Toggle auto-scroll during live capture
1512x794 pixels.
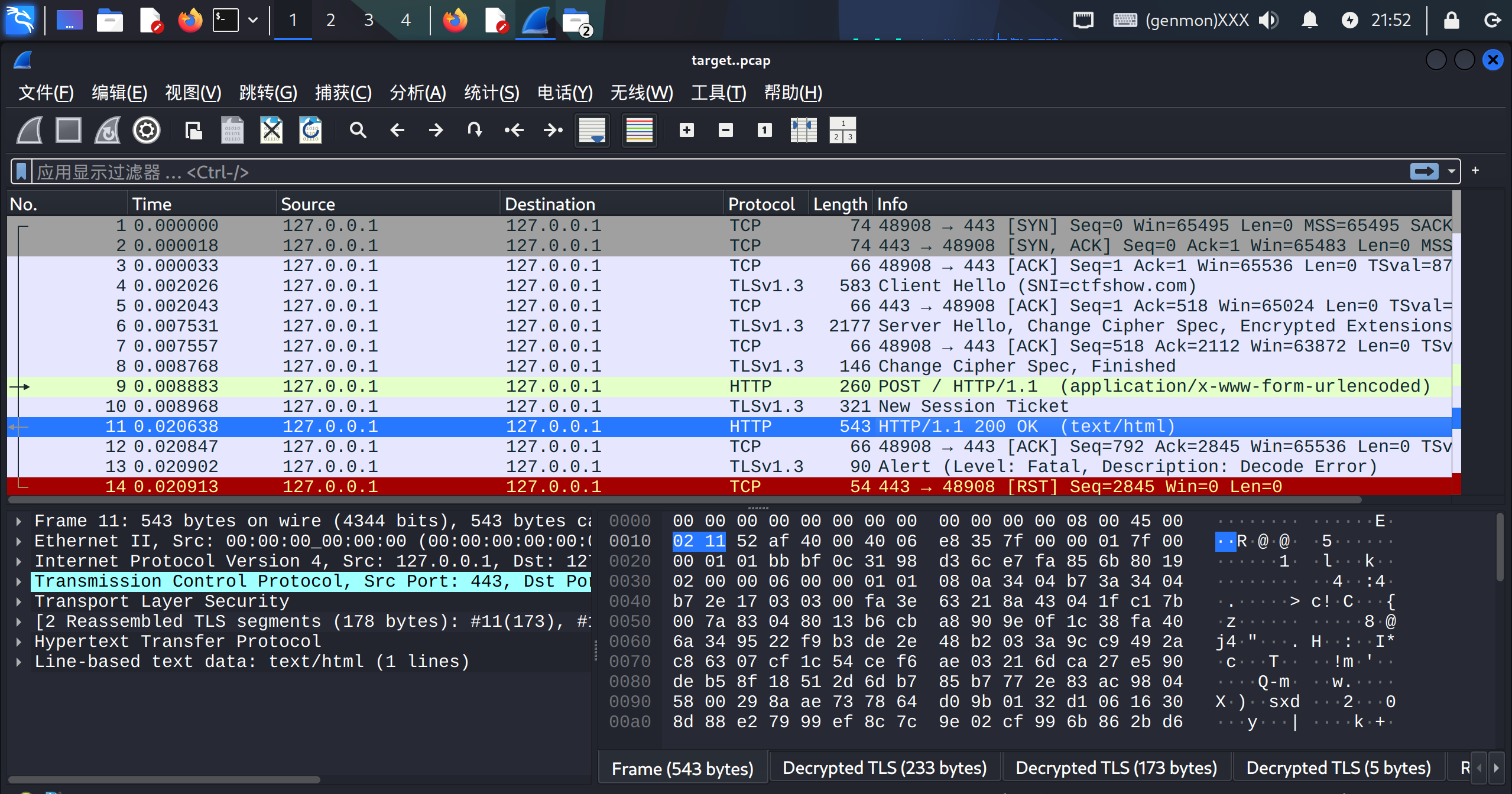pos(592,130)
